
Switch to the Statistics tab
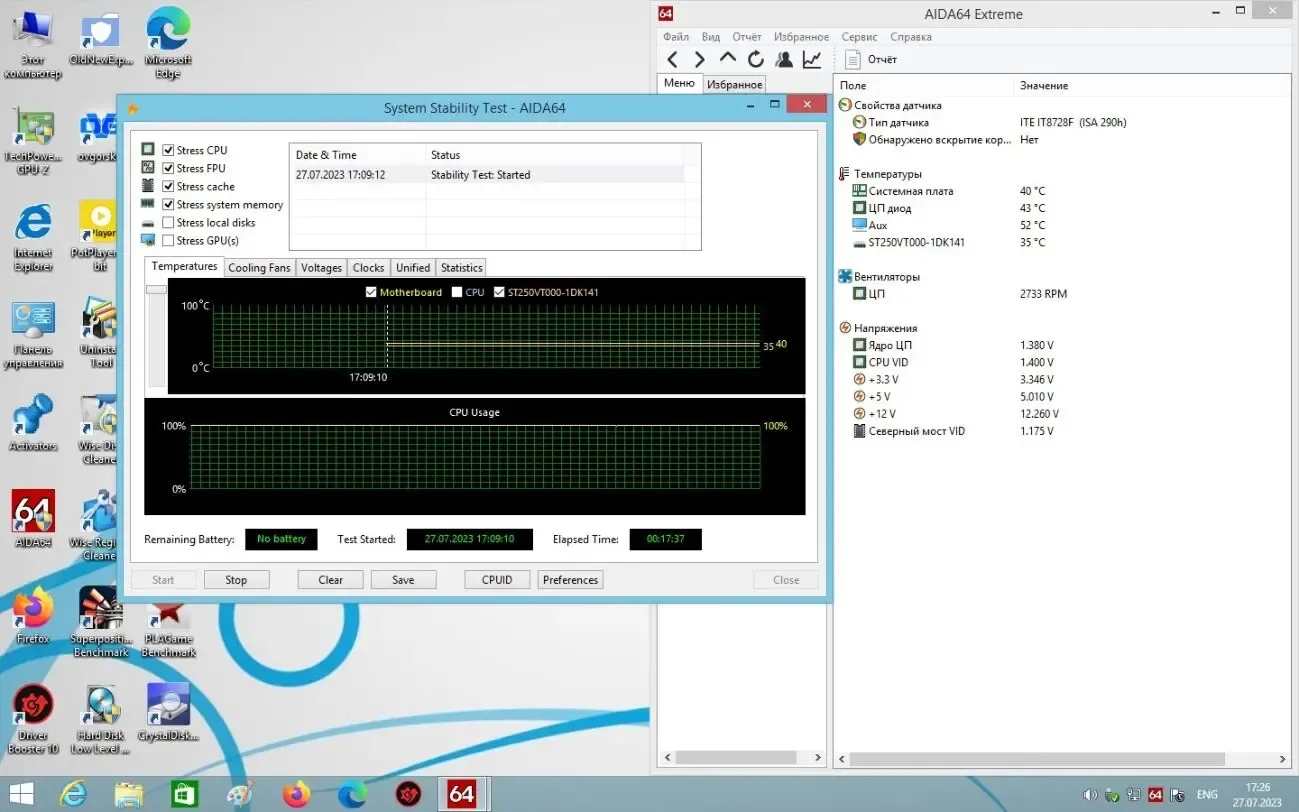click(460, 267)
